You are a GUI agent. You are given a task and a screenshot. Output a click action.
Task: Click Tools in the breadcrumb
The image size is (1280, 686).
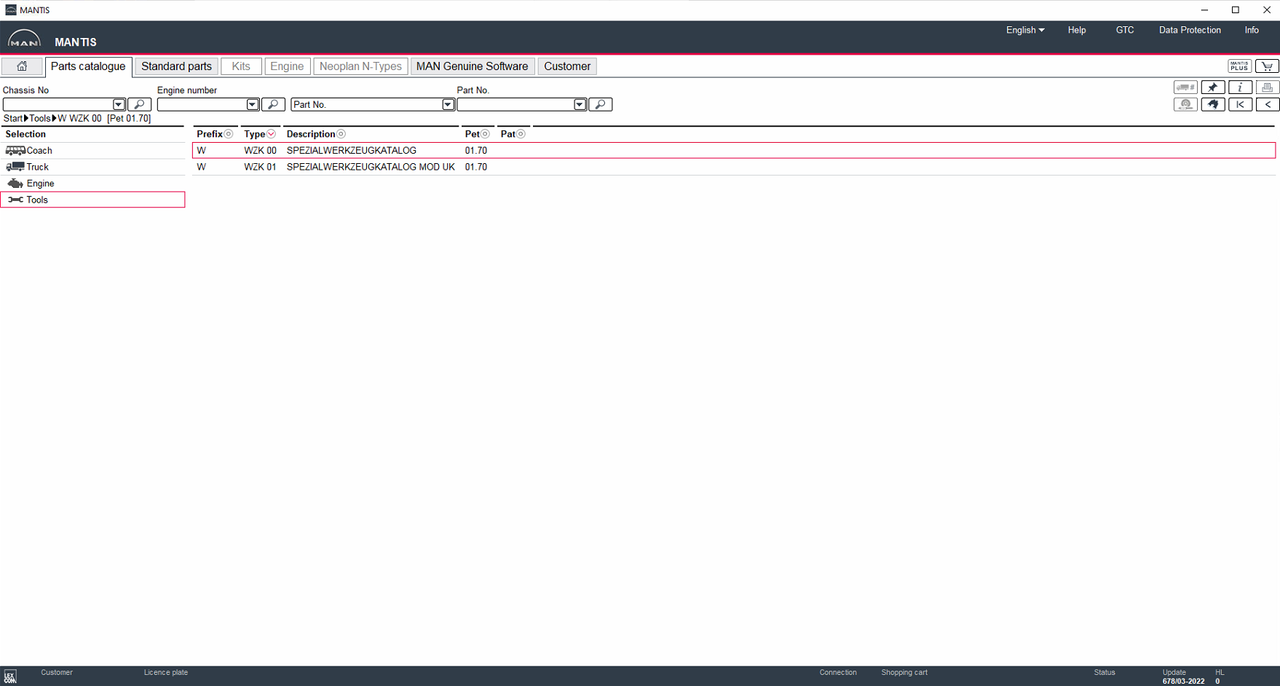coord(40,119)
